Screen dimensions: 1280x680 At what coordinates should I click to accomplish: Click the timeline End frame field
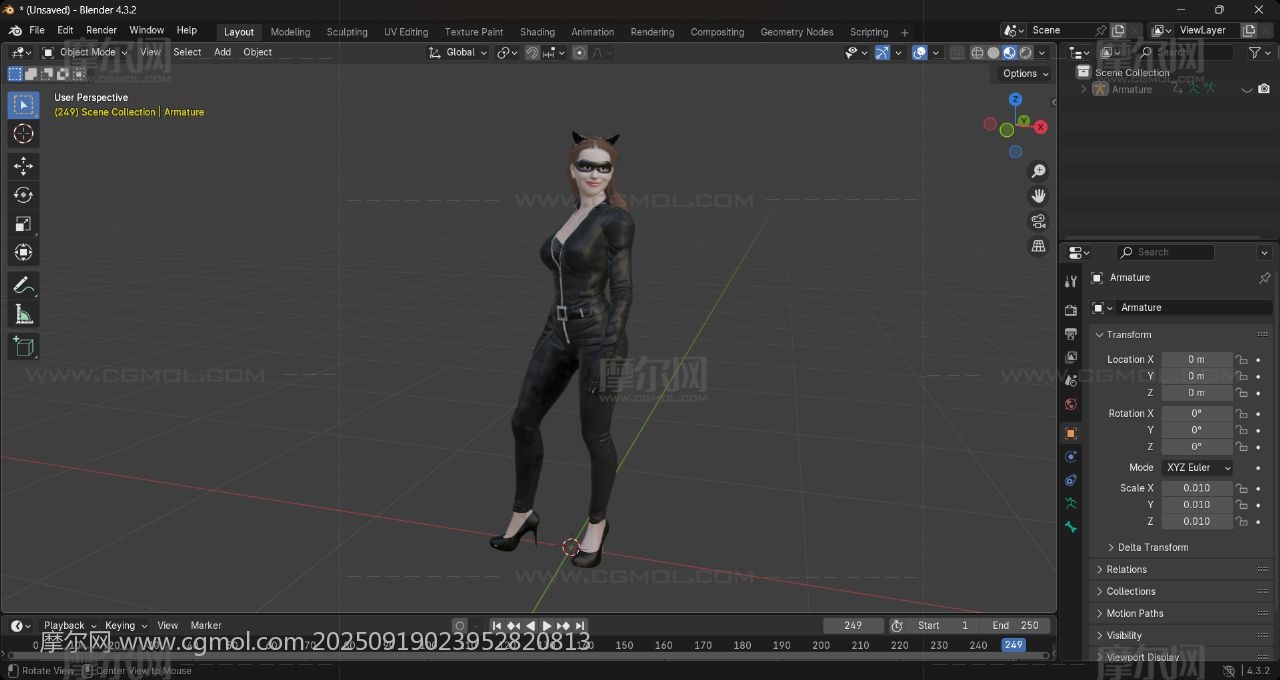[x=1016, y=626]
